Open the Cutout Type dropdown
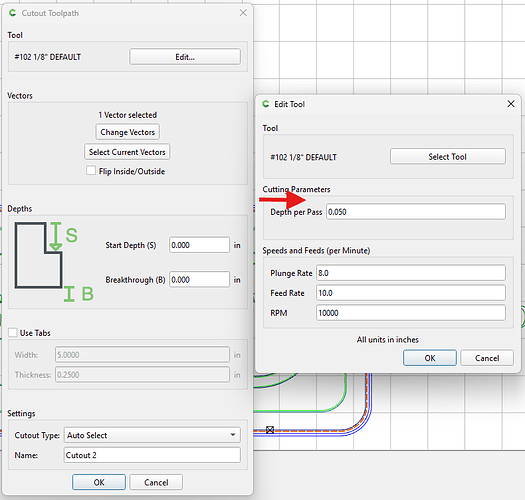Viewport: 525px width, 500px height. pyautogui.click(x=152, y=435)
